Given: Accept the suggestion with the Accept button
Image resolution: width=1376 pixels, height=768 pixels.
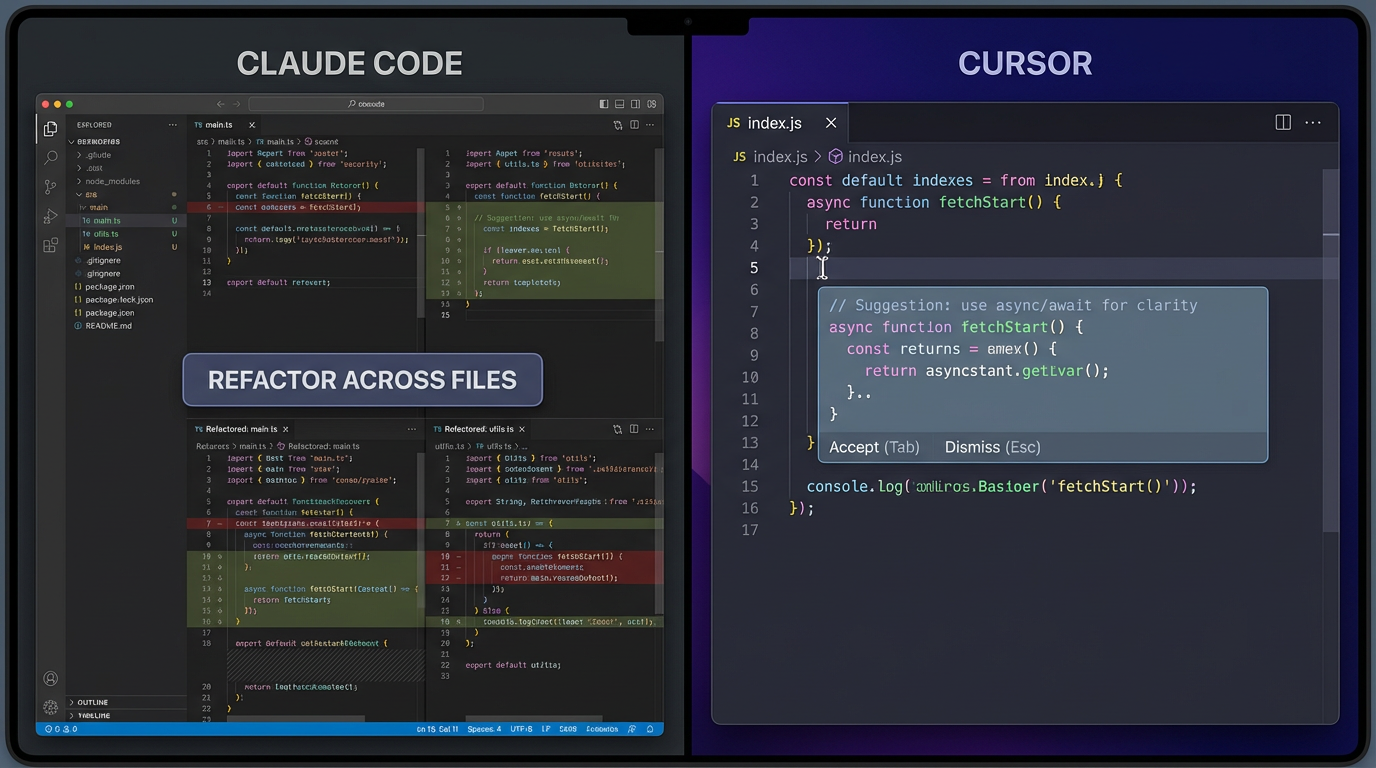Looking at the screenshot, I should click(x=874, y=447).
